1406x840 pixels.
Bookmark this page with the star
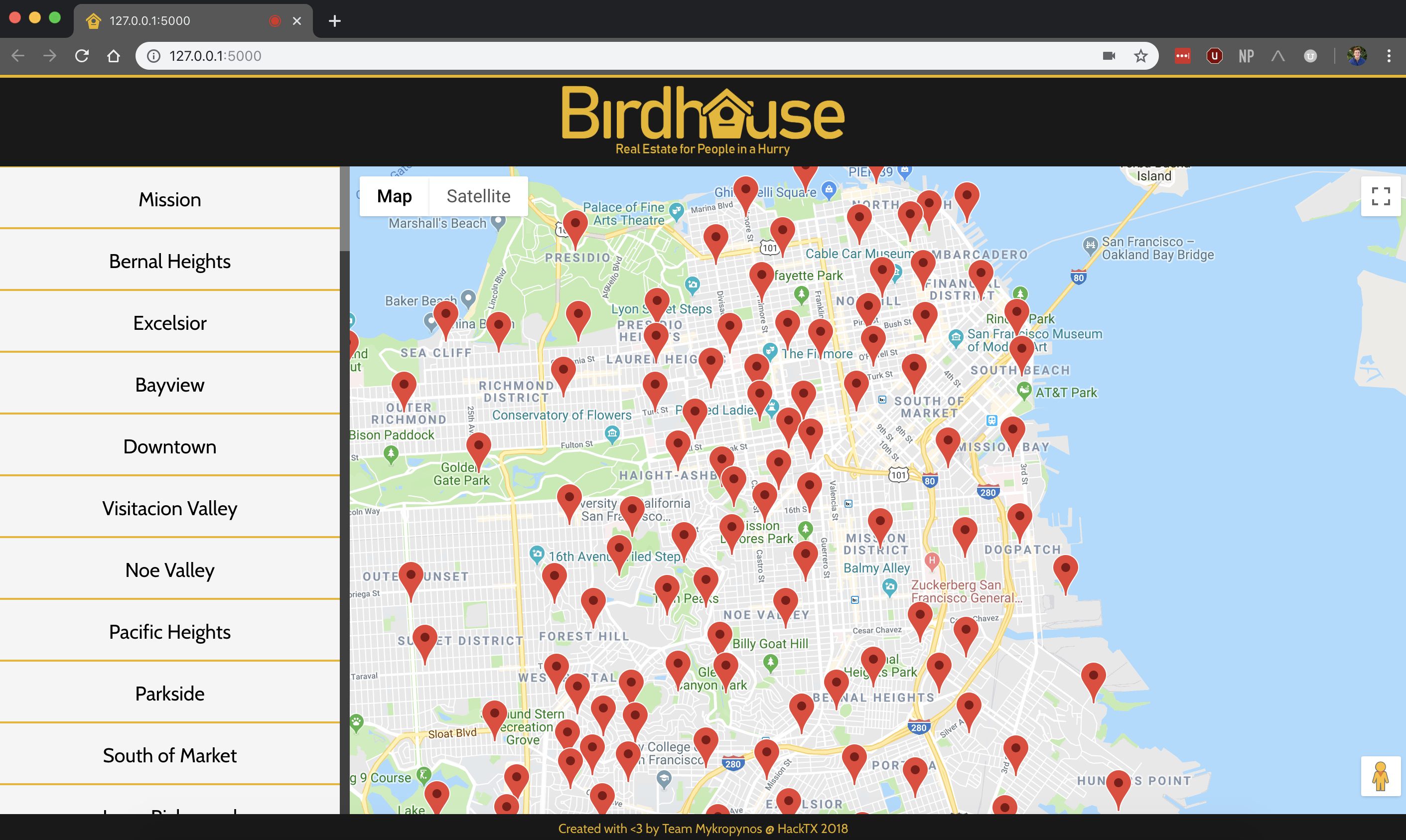[1140, 55]
